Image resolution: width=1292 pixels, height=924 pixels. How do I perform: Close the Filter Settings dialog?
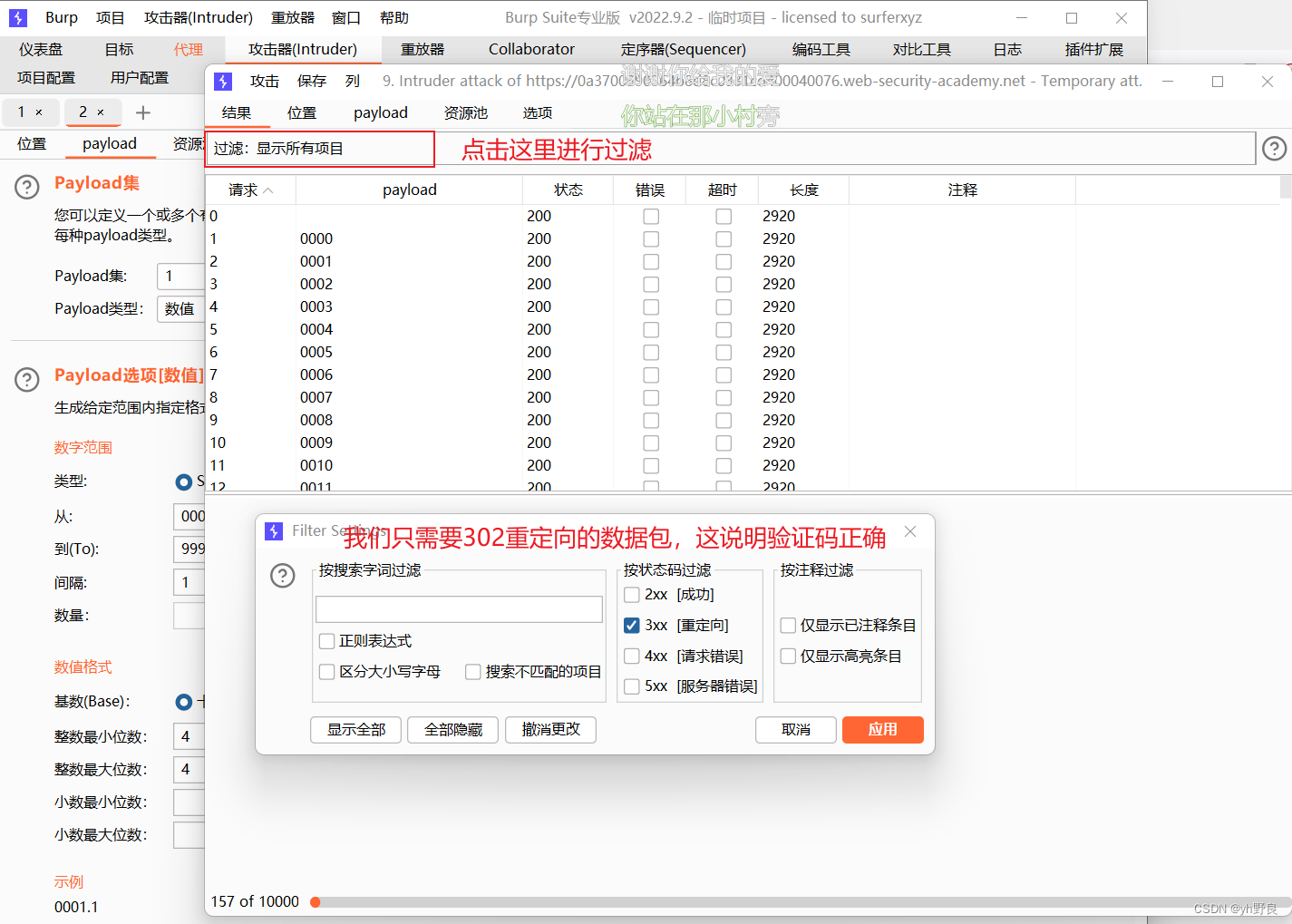click(x=910, y=531)
